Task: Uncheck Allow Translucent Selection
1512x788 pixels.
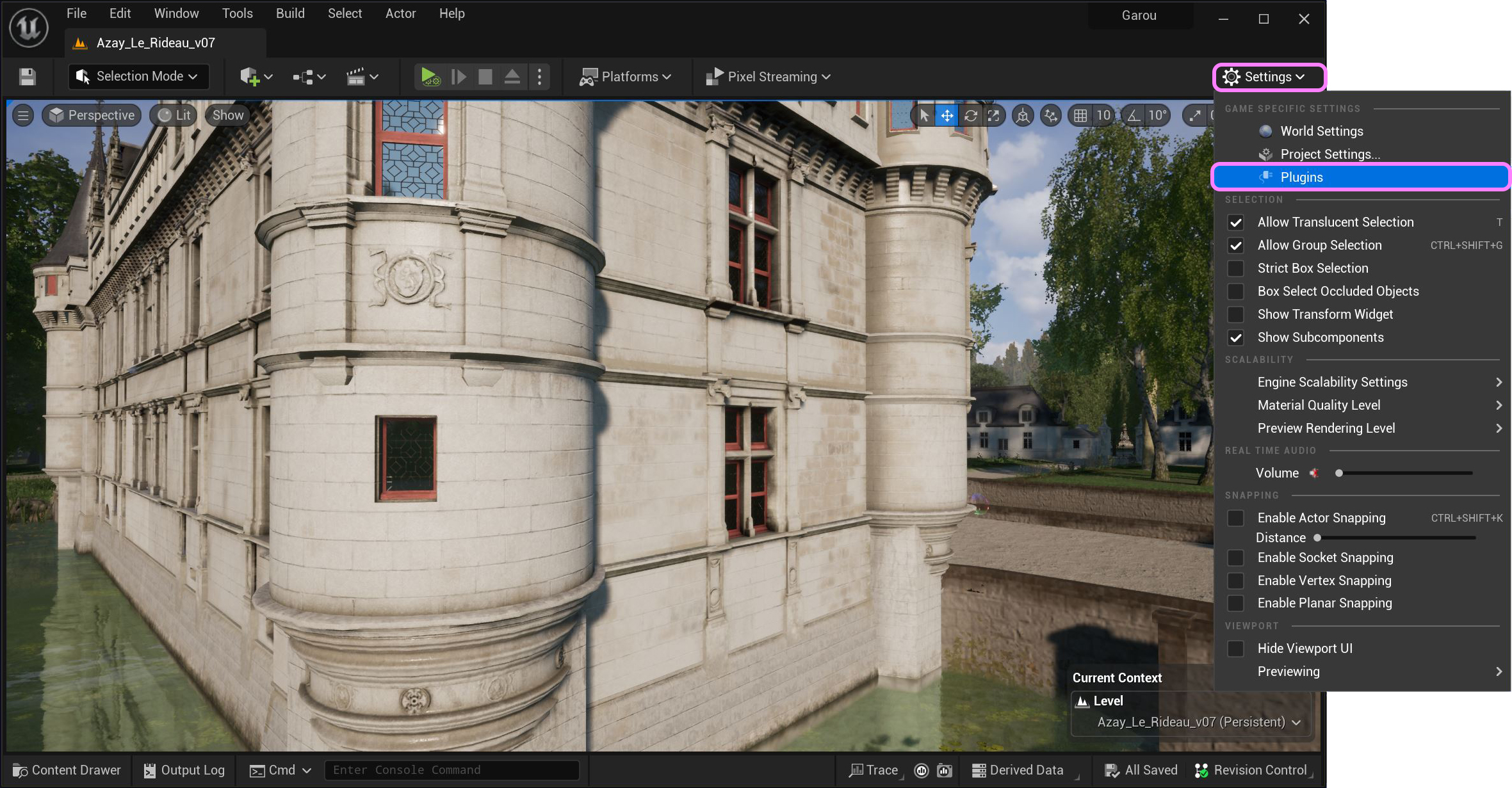Action: point(1235,222)
